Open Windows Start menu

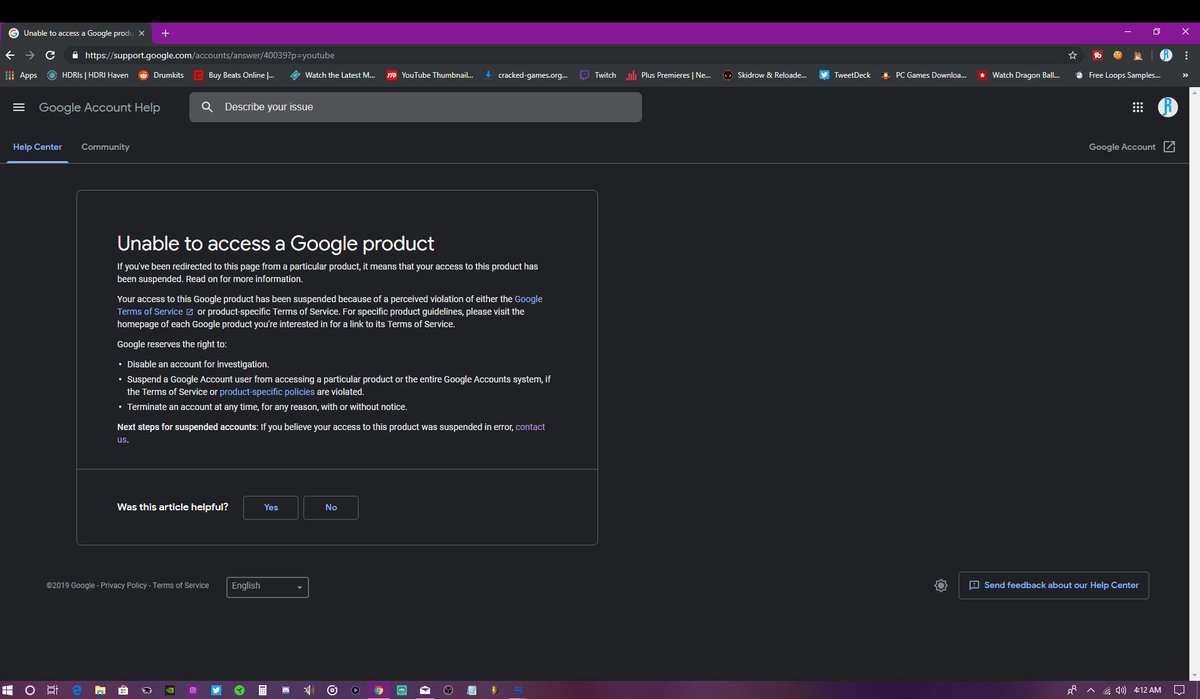8,690
